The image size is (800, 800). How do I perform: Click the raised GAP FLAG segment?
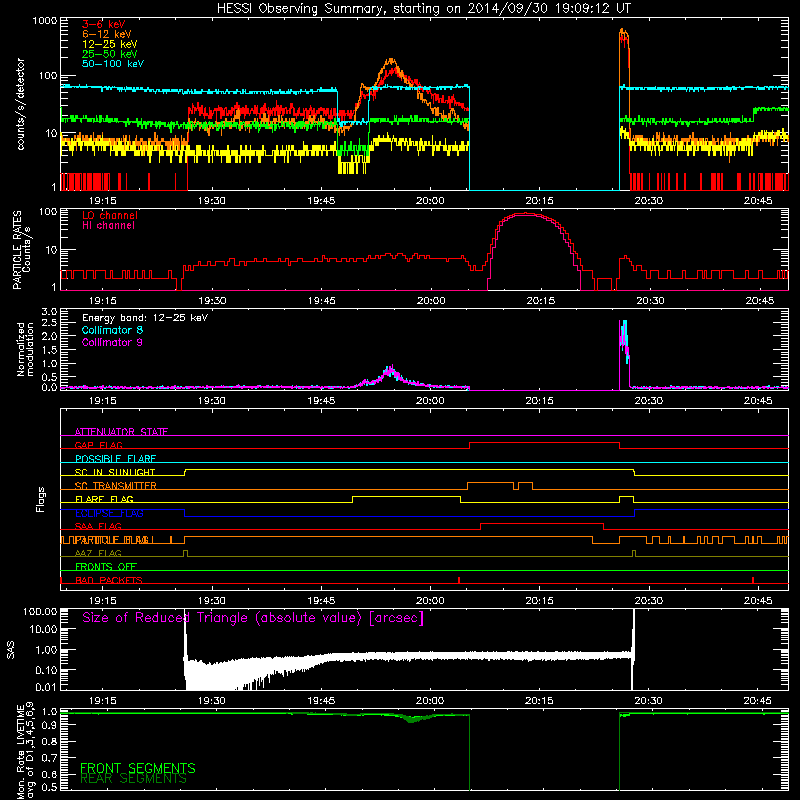pyautogui.click(x=544, y=443)
